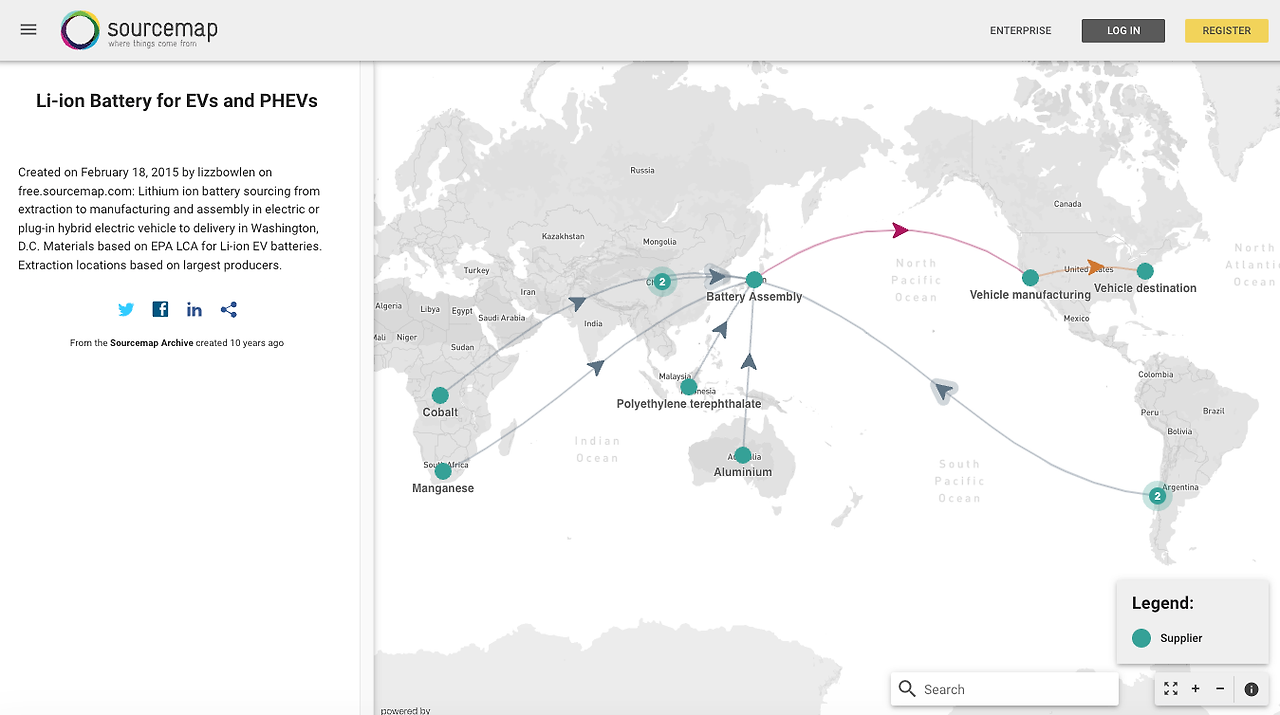Viewport: 1280px width, 715px height.
Task: Open the map info icon
Action: 1251,689
